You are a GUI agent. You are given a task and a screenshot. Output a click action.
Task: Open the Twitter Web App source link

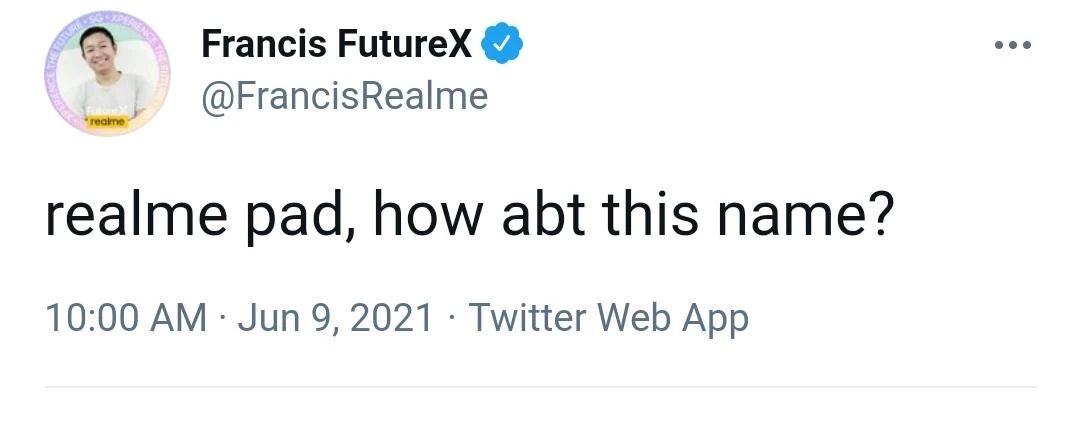(x=608, y=318)
